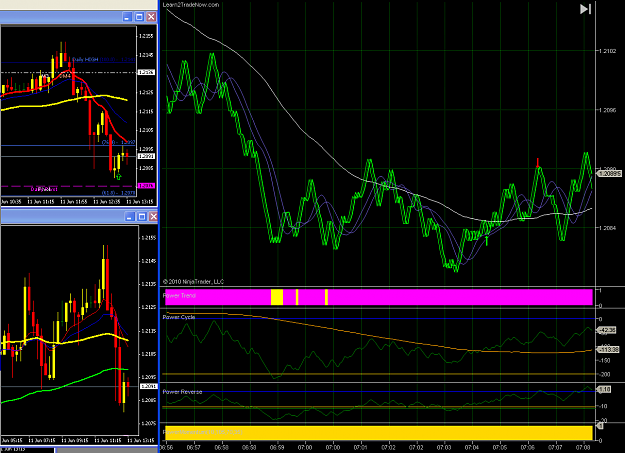625x453 pixels.
Task: Minimize the lower-left chart window
Action: click(x=129, y=217)
